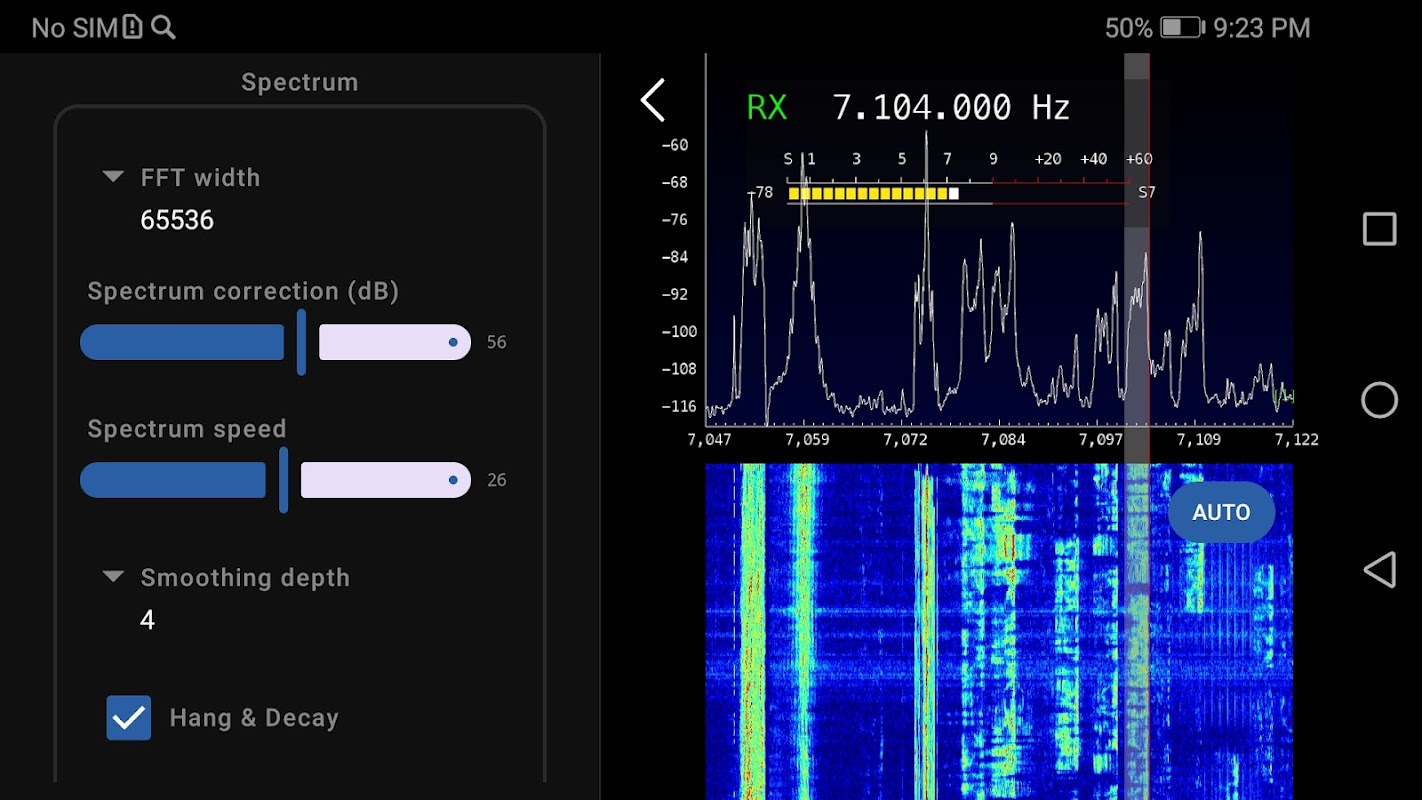The image size is (1422, 800).
Task: Toggle the Hang & Decay checkbox
Action: point(129,718)
